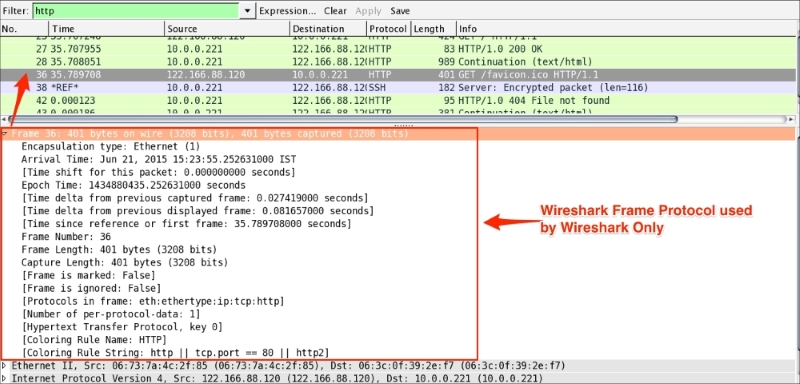This screenshot has height=384, width=800.
Task: Select Time delta from previous captured frame
Action: click(x=195, y=198)
